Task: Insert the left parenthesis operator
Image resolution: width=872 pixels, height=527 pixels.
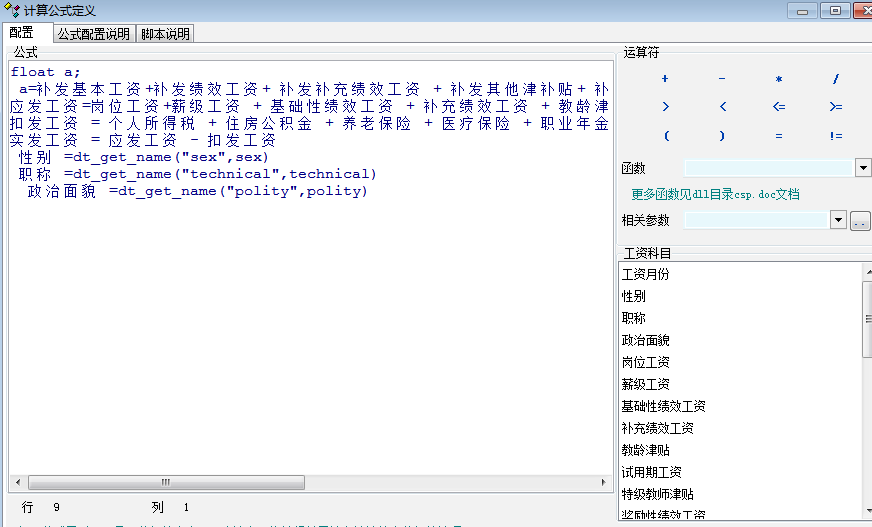Action: pyautogui.click(x=665, y=136)
